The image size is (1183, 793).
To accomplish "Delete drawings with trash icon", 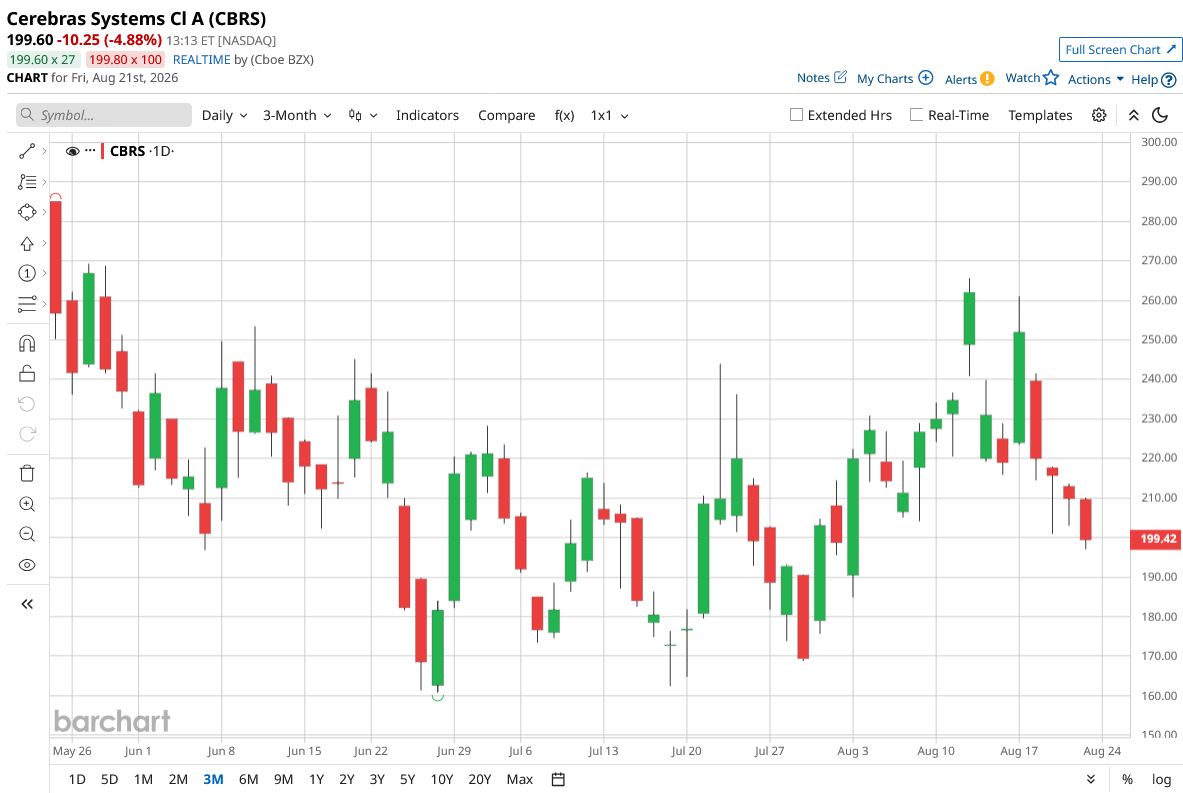I will point(27,473).
